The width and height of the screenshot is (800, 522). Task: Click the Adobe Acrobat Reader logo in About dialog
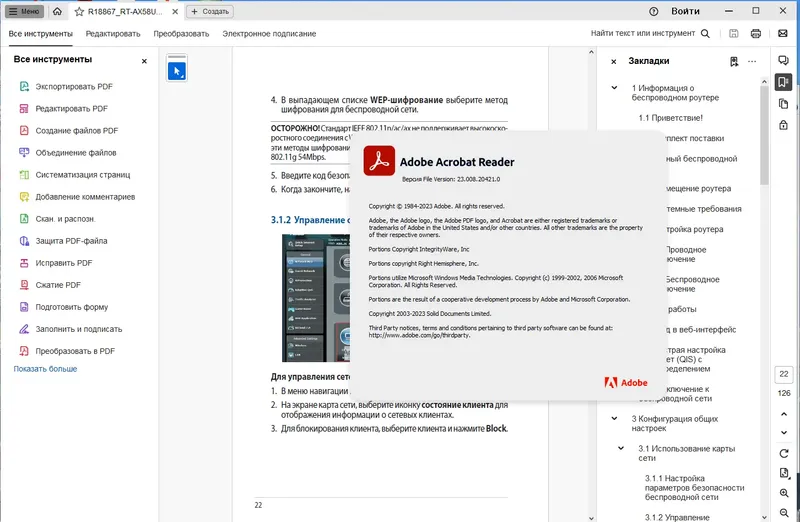(379, 161)
